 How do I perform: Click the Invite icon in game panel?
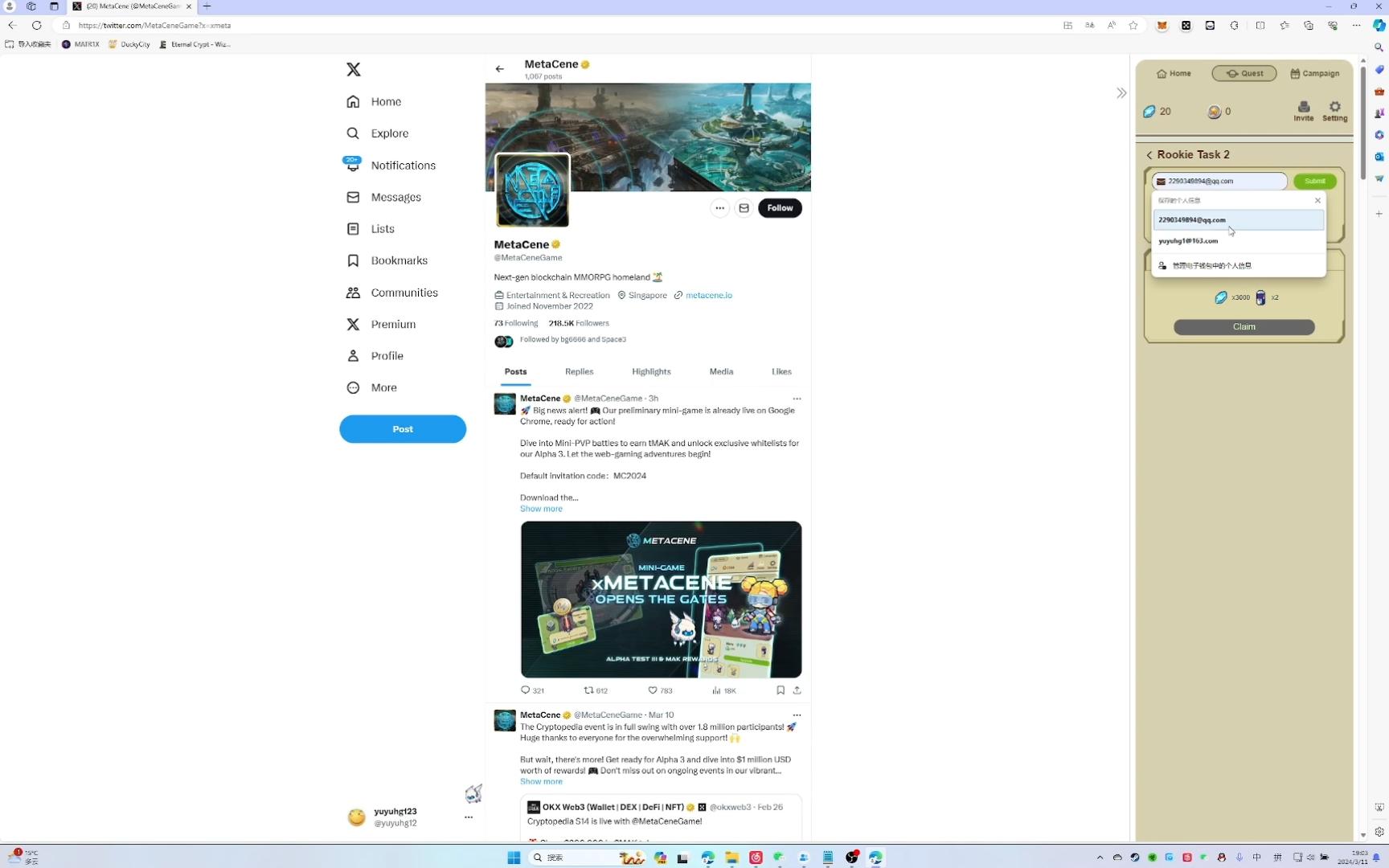(x=1304, y=111)
